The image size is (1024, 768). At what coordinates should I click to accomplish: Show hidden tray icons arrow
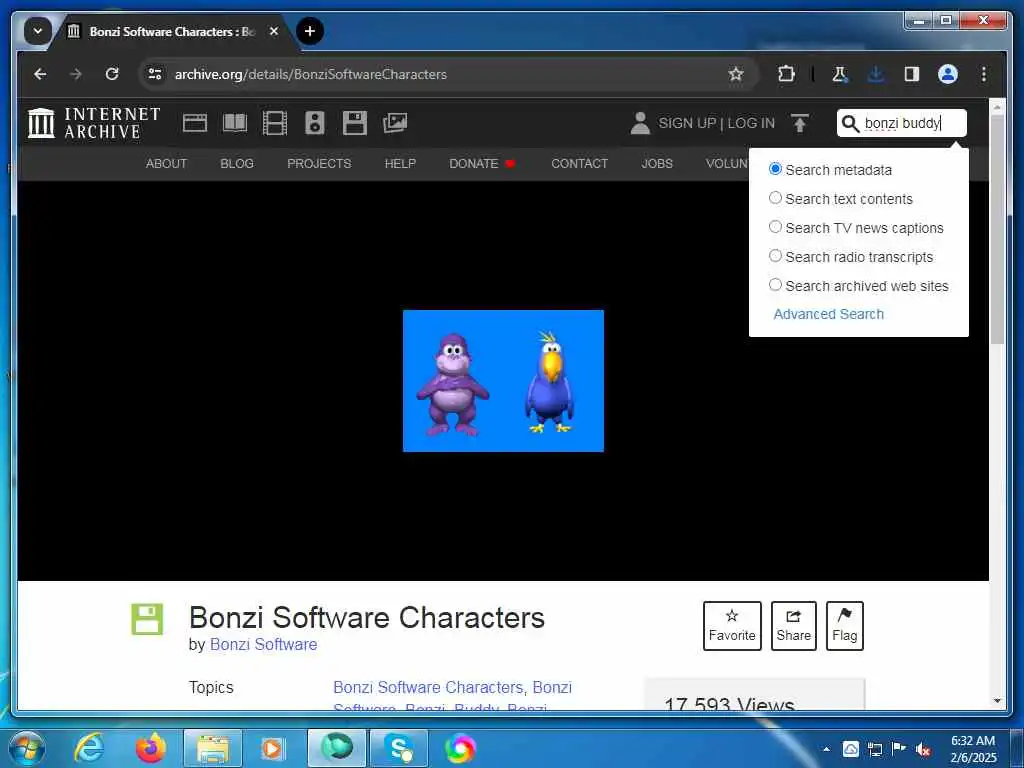826,749
